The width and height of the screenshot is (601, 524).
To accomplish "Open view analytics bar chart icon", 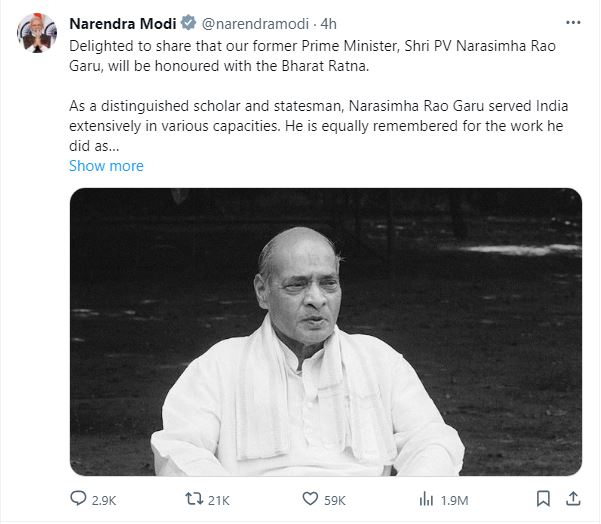I will 426,498.
